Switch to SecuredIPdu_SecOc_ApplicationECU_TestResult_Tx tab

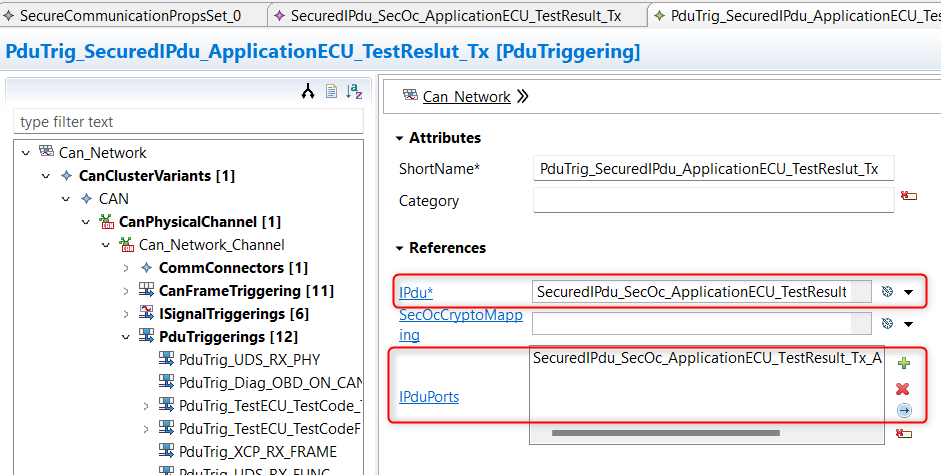456,16
